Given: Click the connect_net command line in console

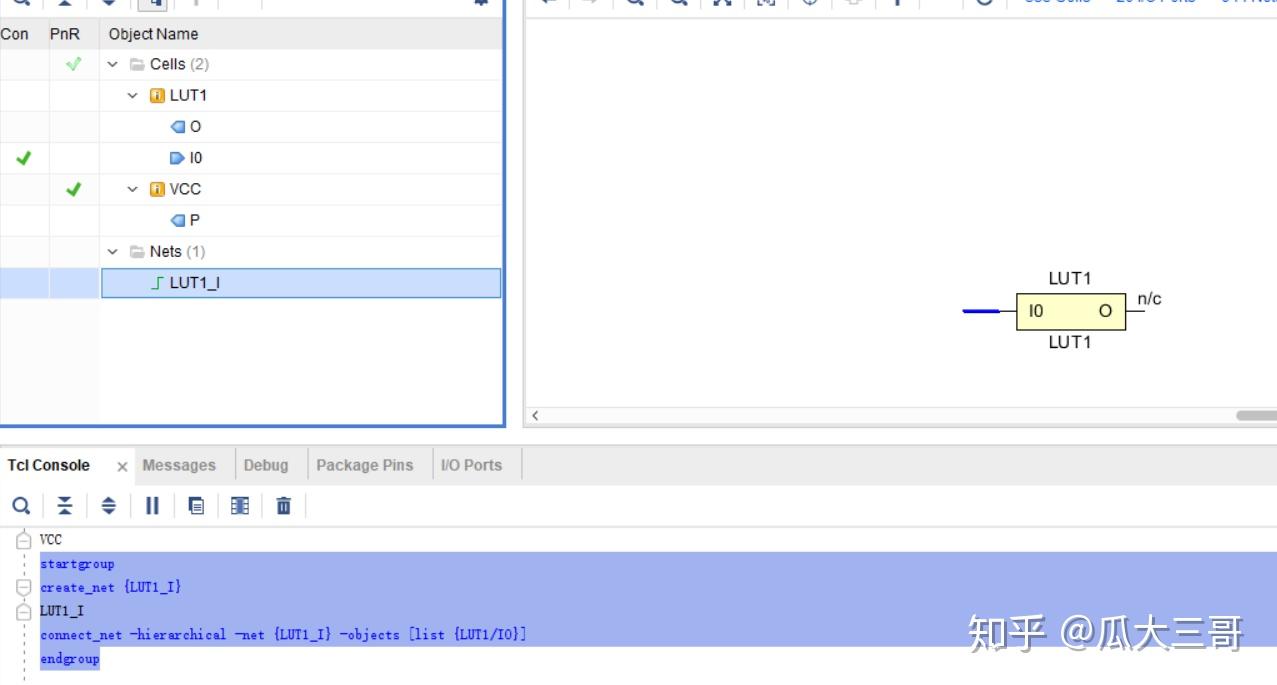Looking at the screenshot, I should (x=283, y=635).
